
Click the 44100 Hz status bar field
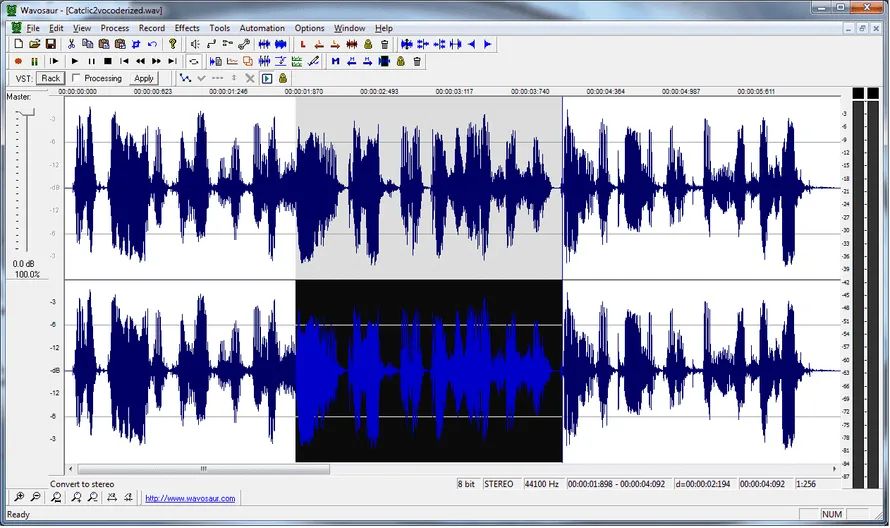(541, 484)
